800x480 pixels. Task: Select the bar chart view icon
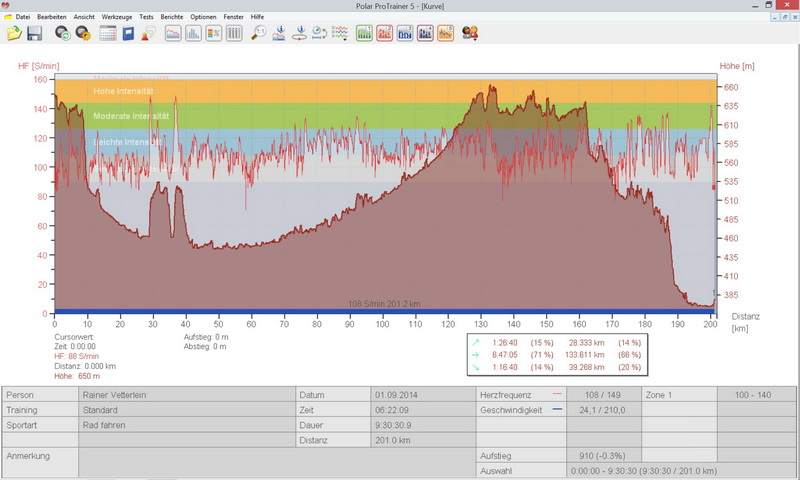[x=193, y=33]
